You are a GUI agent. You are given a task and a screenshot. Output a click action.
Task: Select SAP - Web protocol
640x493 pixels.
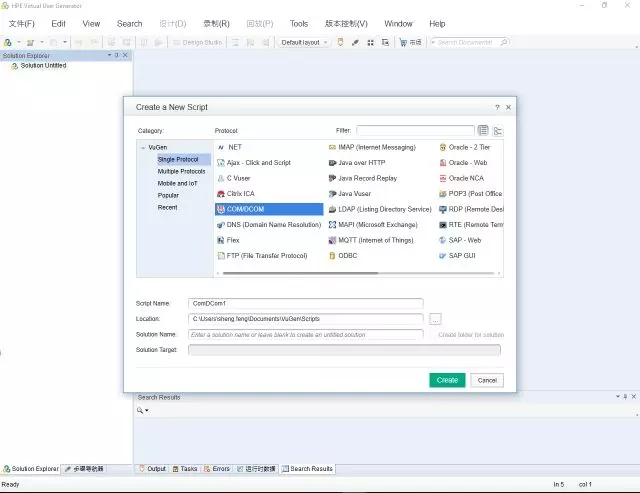tap(460, 240)
